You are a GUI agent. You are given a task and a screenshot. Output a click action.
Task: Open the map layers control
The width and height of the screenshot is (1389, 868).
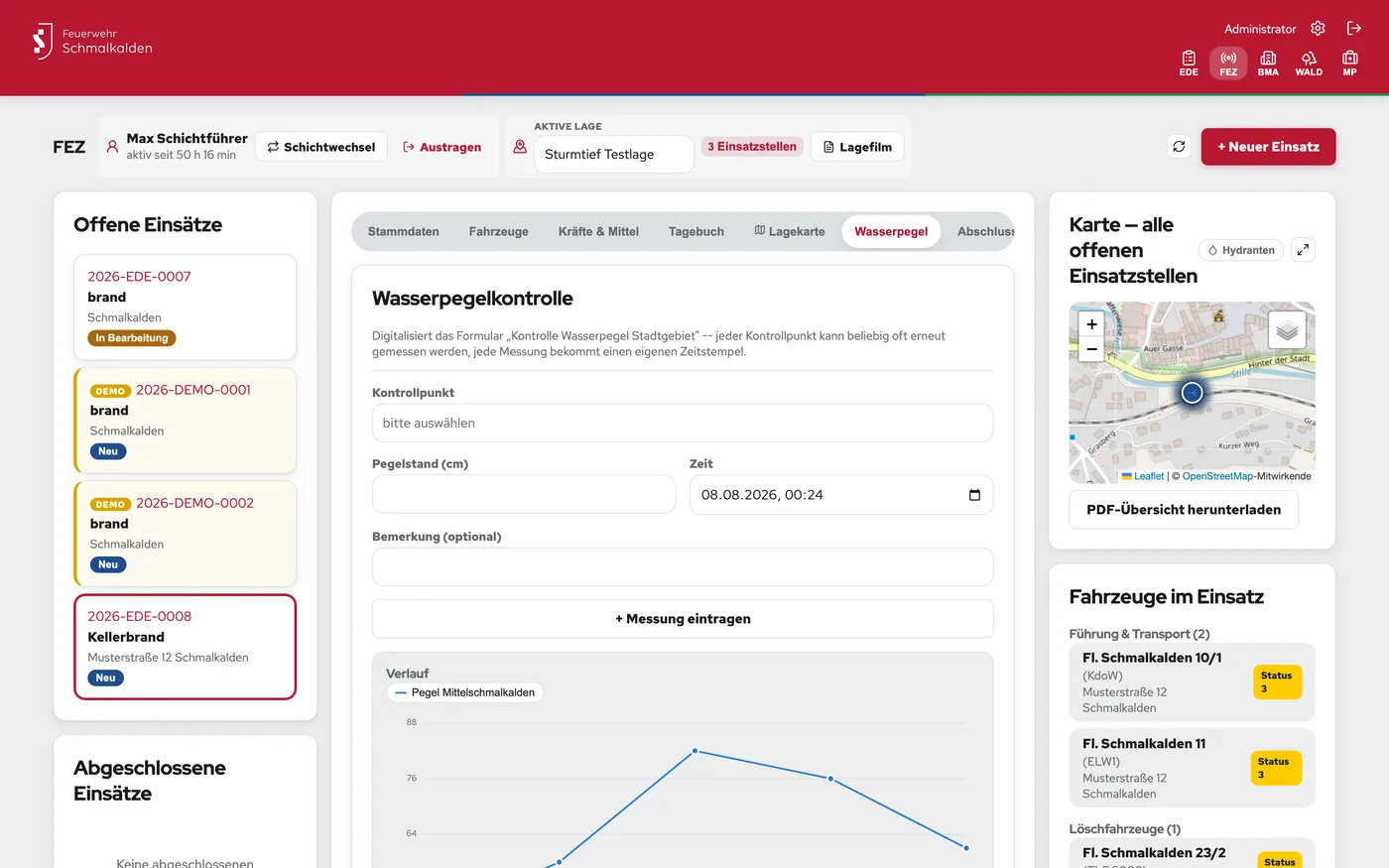pyautogui.click(x=1287, y=330)
